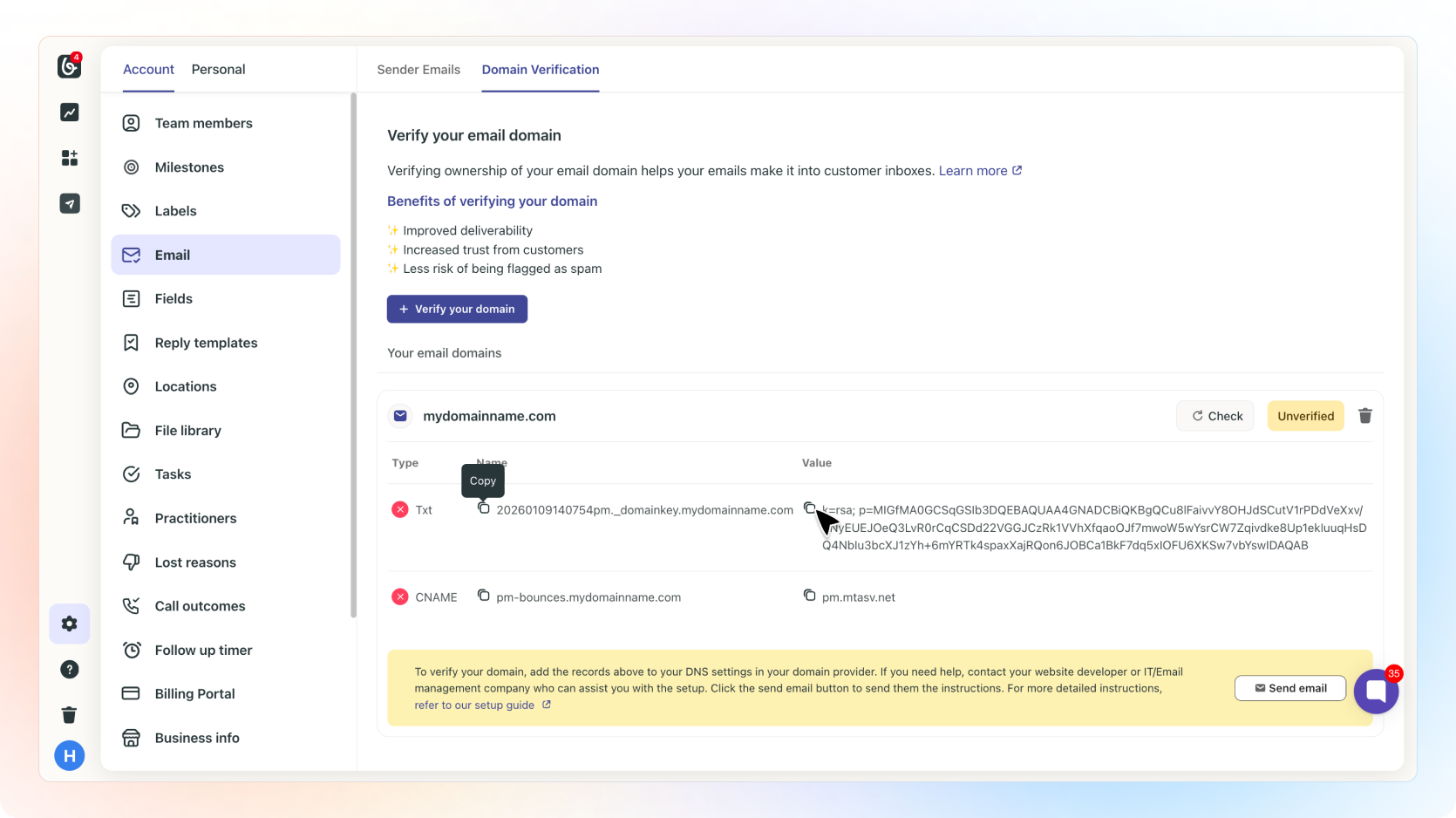The image size is (1456, 818).
Task: Open the settings gear icon in left rail
Action: 70,624
